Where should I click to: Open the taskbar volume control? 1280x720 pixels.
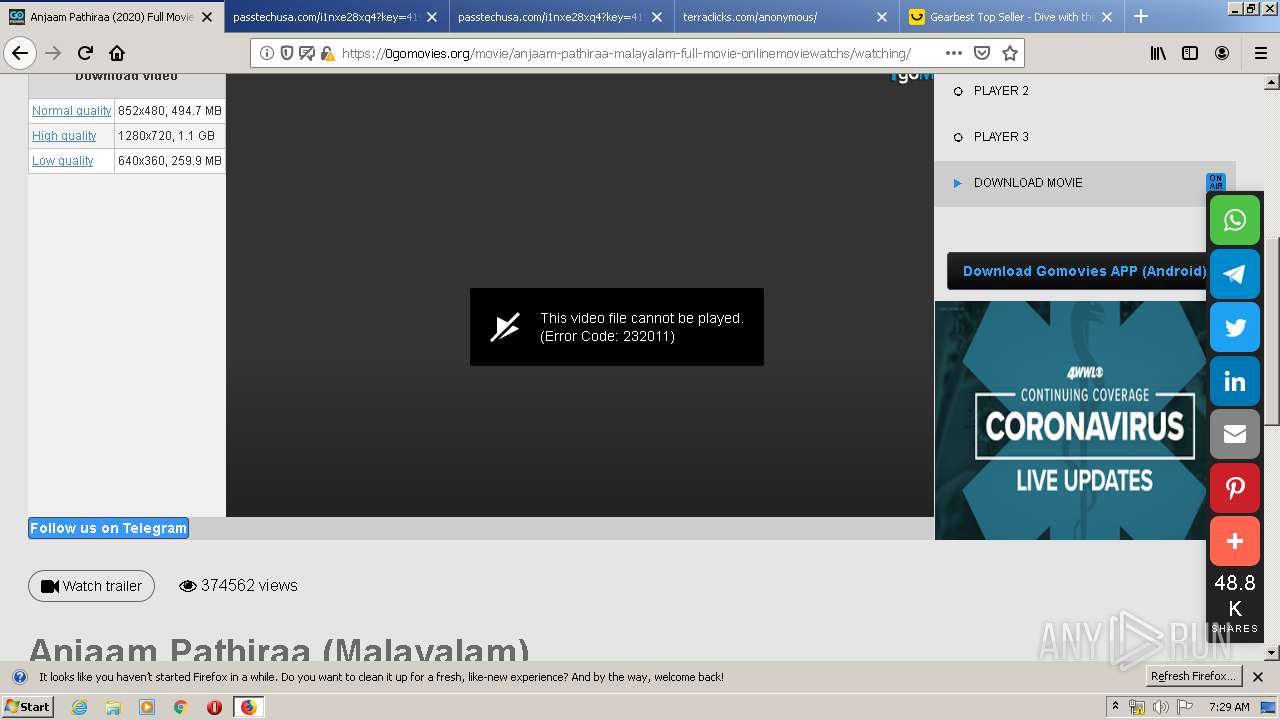pos(1161,707)
